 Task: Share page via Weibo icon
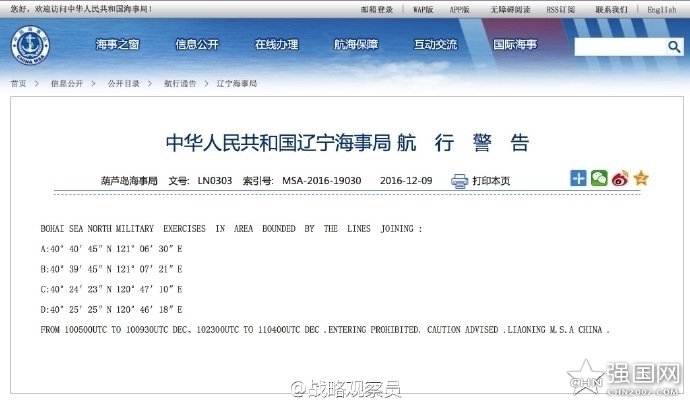tap(620, 178)
